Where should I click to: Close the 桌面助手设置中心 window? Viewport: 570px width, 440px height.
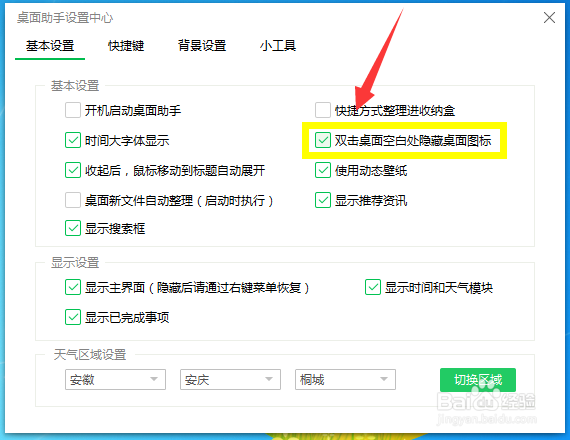click(x=549, y=17)
